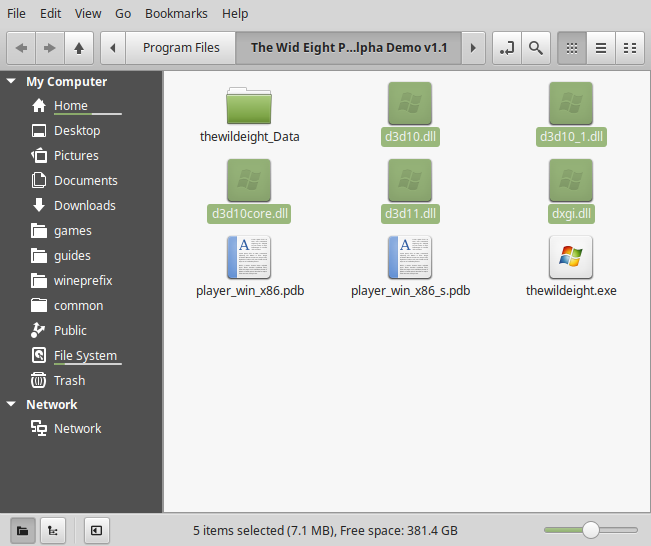Show places in the sidebar
This screenshot has width=651, height=546.
coord(23,530)
